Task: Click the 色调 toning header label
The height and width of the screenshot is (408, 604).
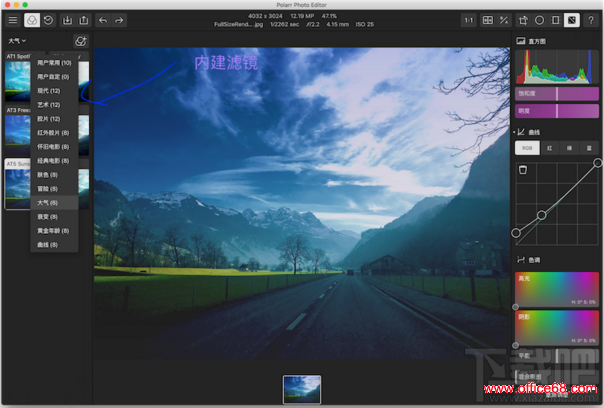Action: [x=534, y=260]
